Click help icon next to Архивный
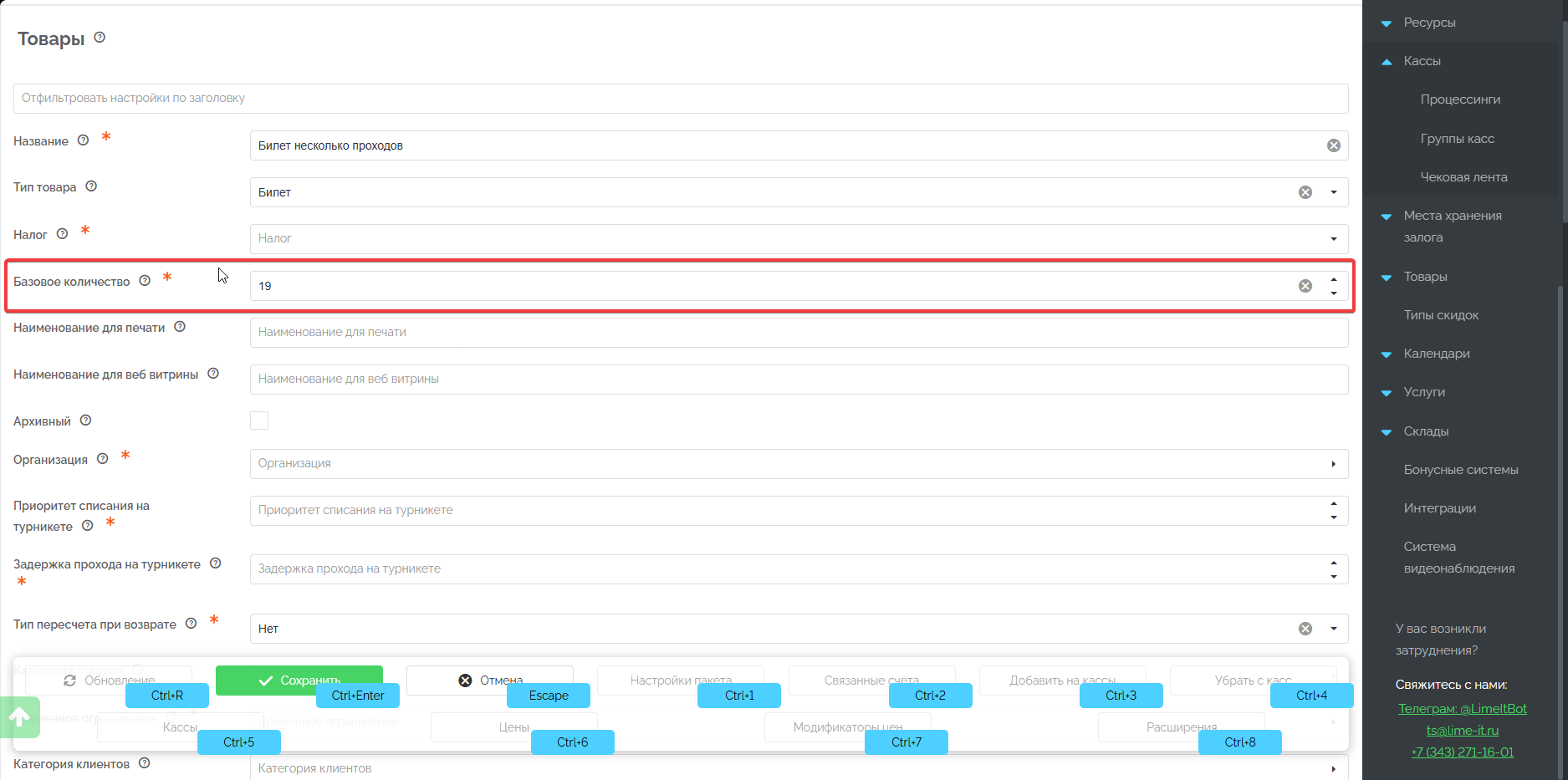1568x780 pixels. [x=85, y=421]
